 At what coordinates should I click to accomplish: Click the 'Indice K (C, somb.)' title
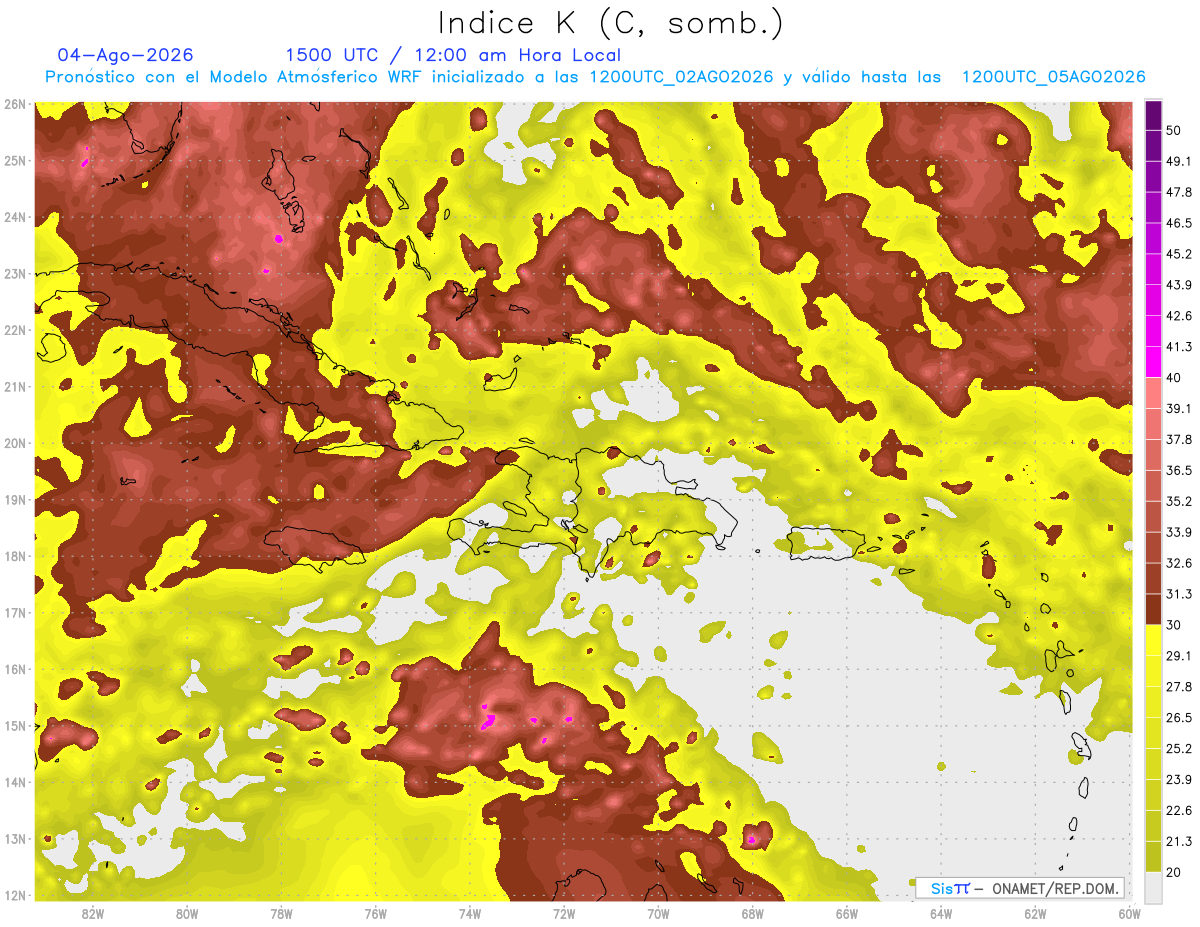click(x=611, y=23)
